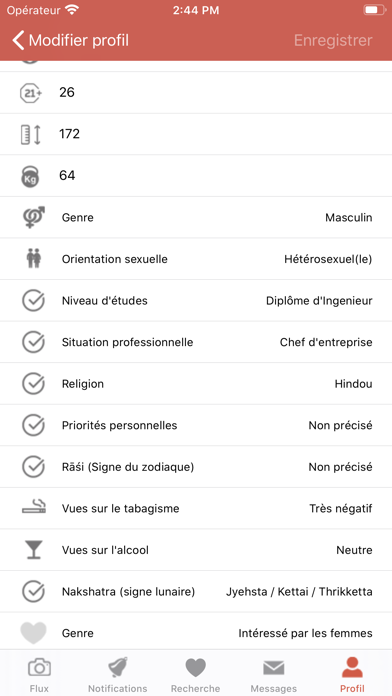Tap the Enregistrer save button
Viewport: 392px width, 696px height.
[x=333, y=40]
